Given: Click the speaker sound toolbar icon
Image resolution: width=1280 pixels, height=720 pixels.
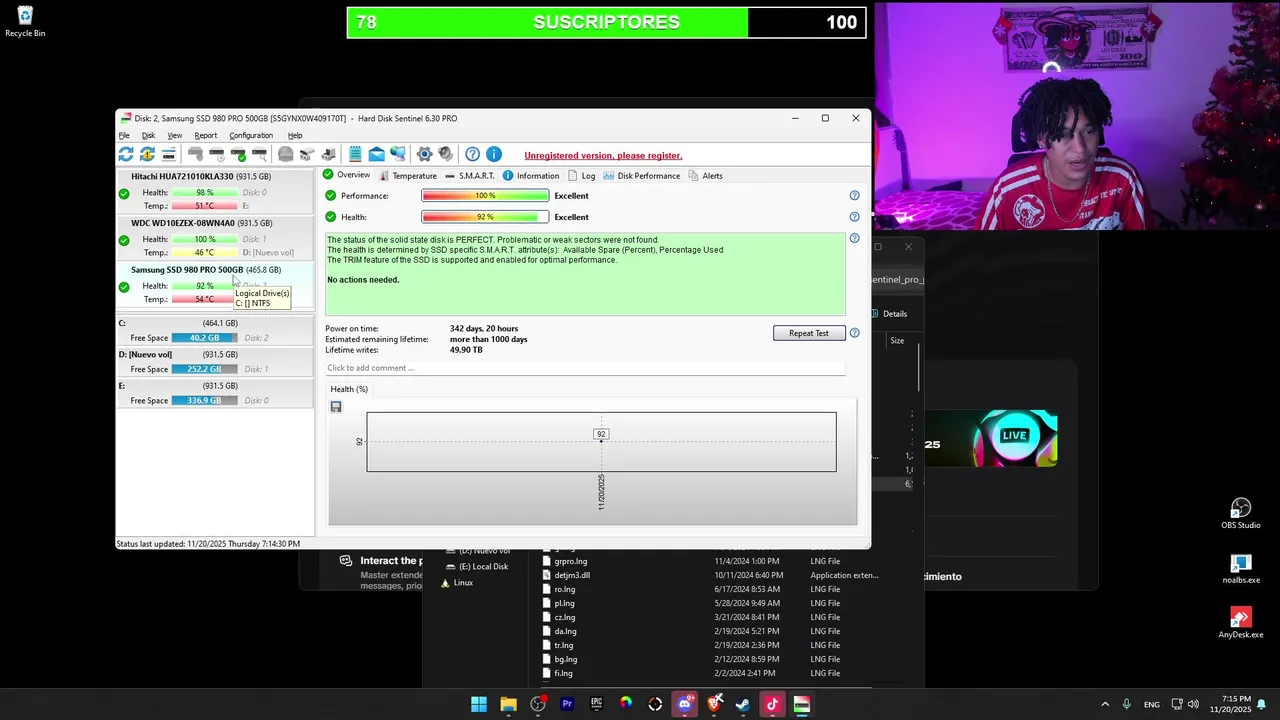Looking at the screenshot, I should [445, 154].
